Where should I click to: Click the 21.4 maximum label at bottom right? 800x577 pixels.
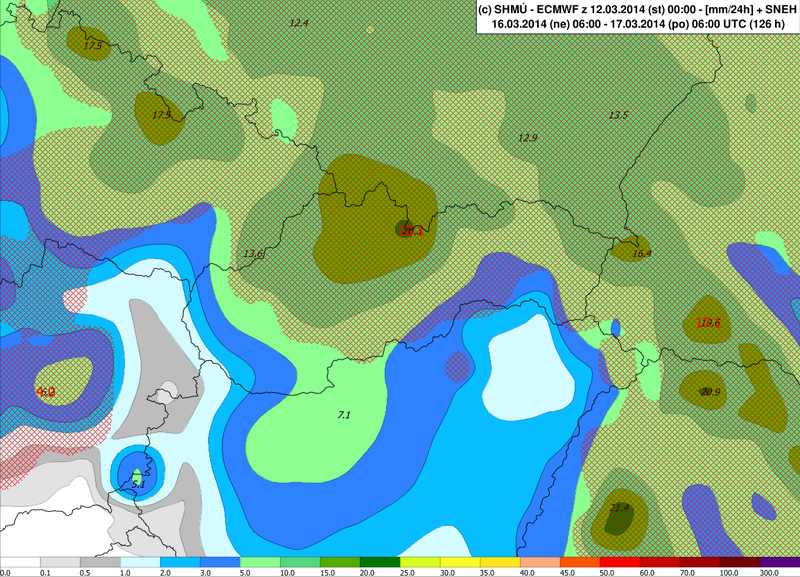(619, 508)
